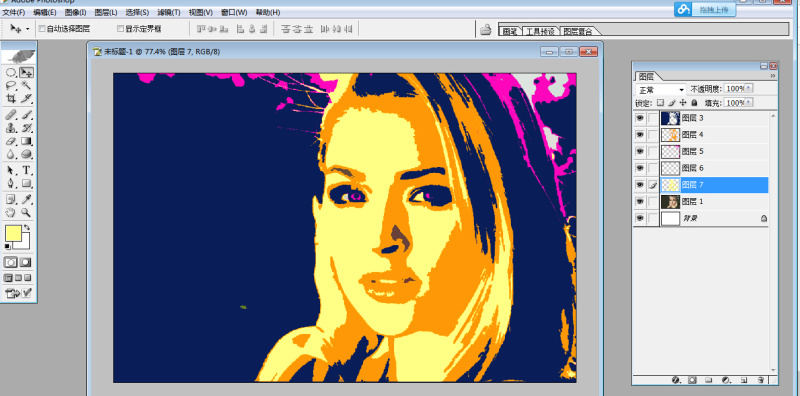Switch to the 图层复合 palette tab
This screenshot has height=396, width=800.
click(x=578, y=32)
